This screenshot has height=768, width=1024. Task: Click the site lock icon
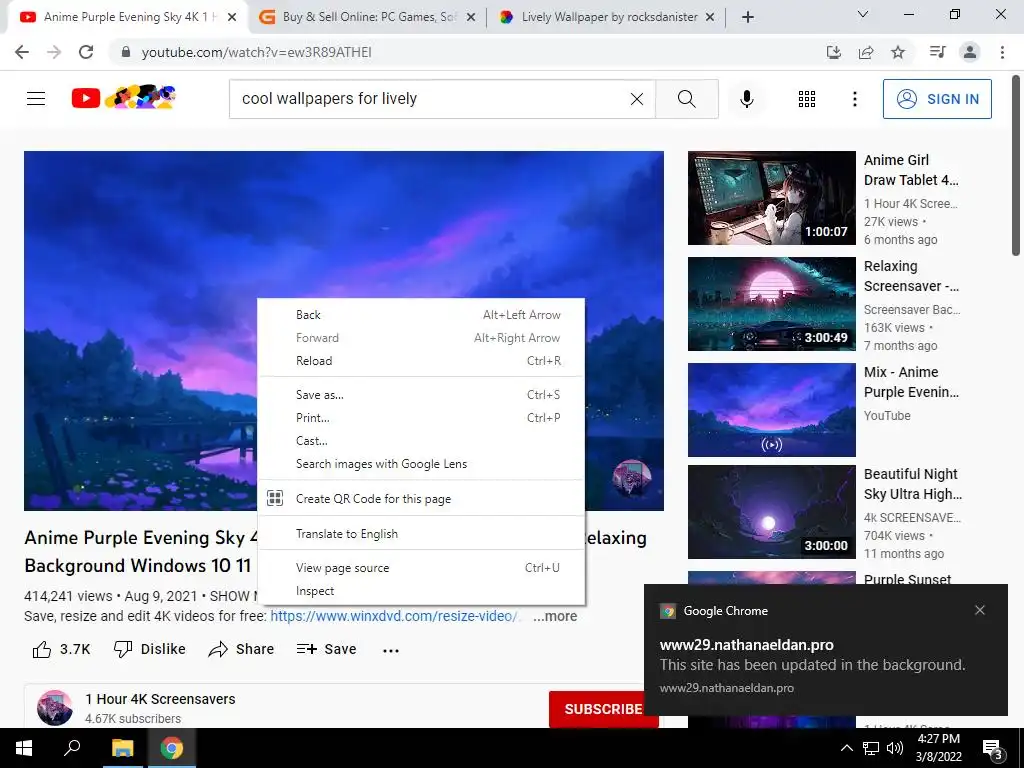coord(126,52)
